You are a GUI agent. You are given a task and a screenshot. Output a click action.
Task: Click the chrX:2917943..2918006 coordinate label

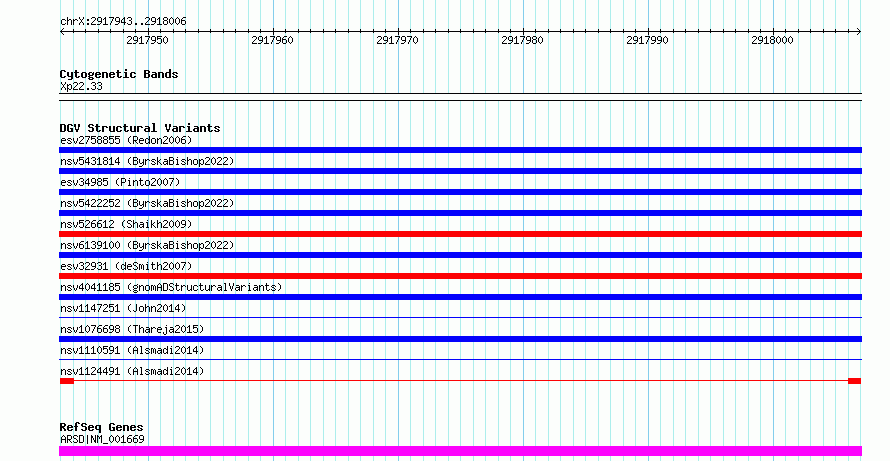123,22
